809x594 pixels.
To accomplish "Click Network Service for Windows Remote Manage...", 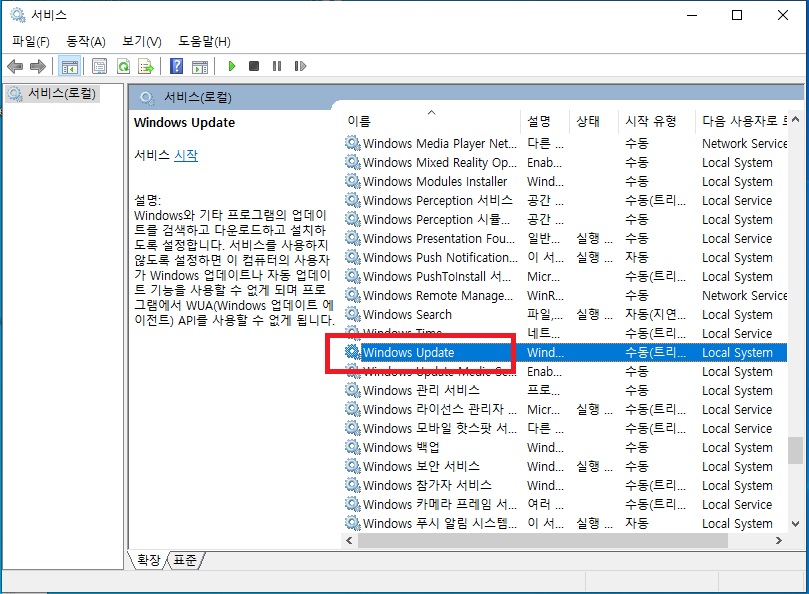I will coord(745,295).
